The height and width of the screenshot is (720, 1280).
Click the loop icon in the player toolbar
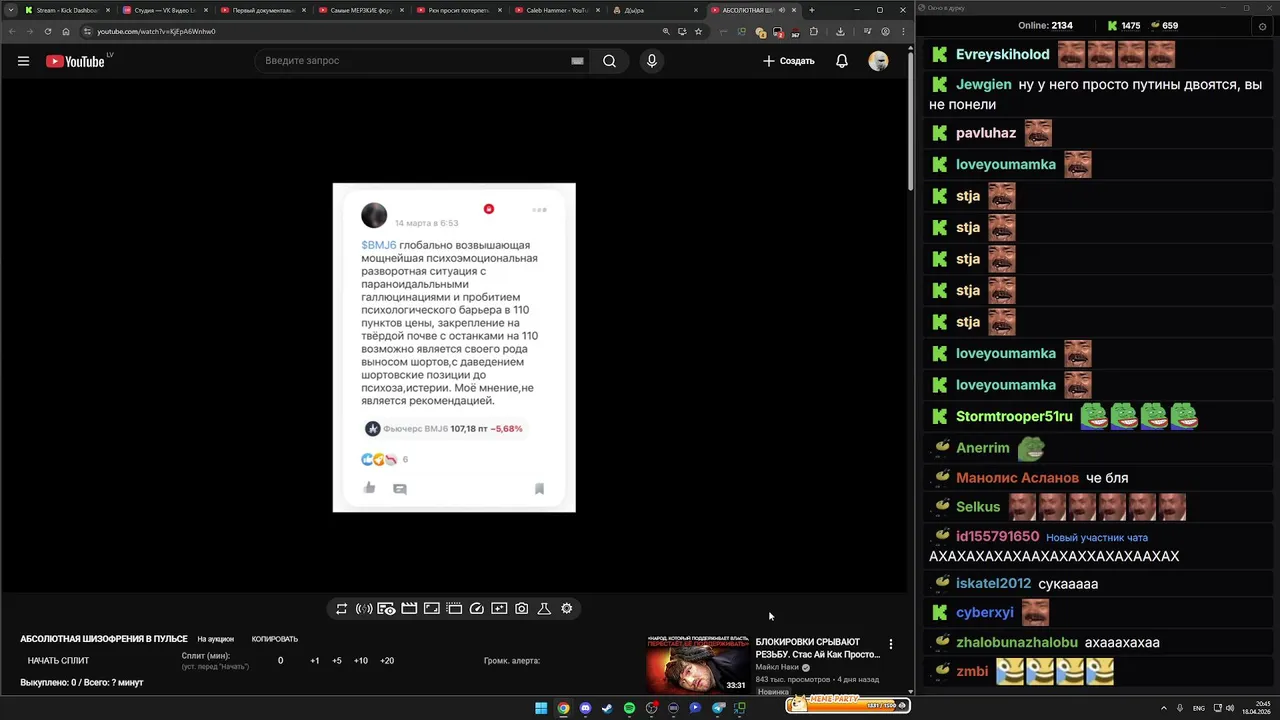coord(342,608)
